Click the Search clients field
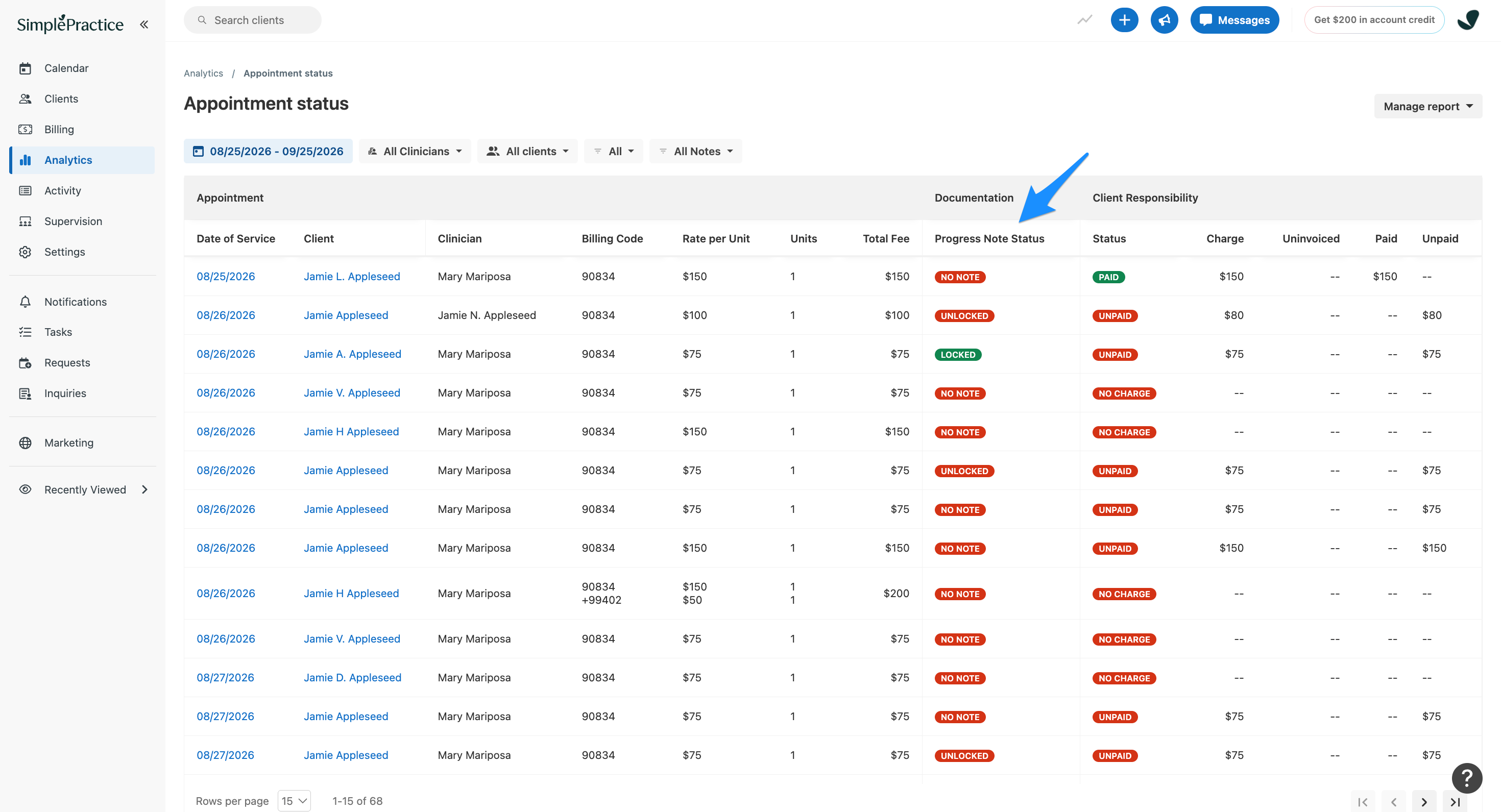The height and width of the screenshot is (812, 1501). [x=252, y=20]
